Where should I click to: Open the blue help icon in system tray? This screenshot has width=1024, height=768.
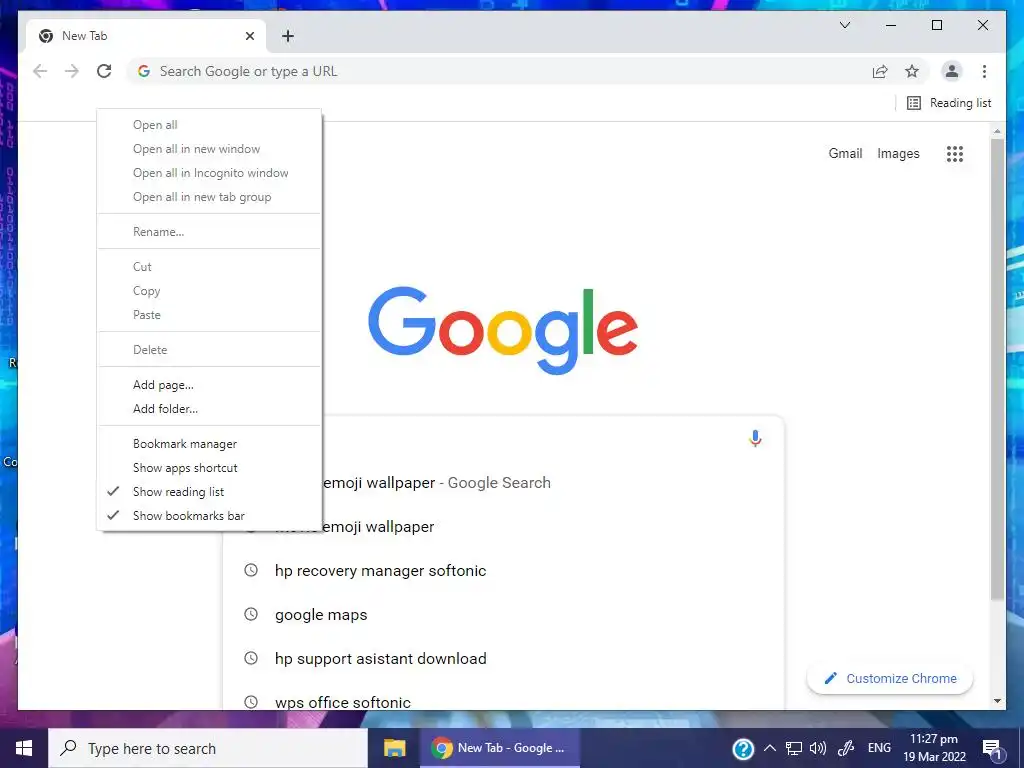point(743,748)
